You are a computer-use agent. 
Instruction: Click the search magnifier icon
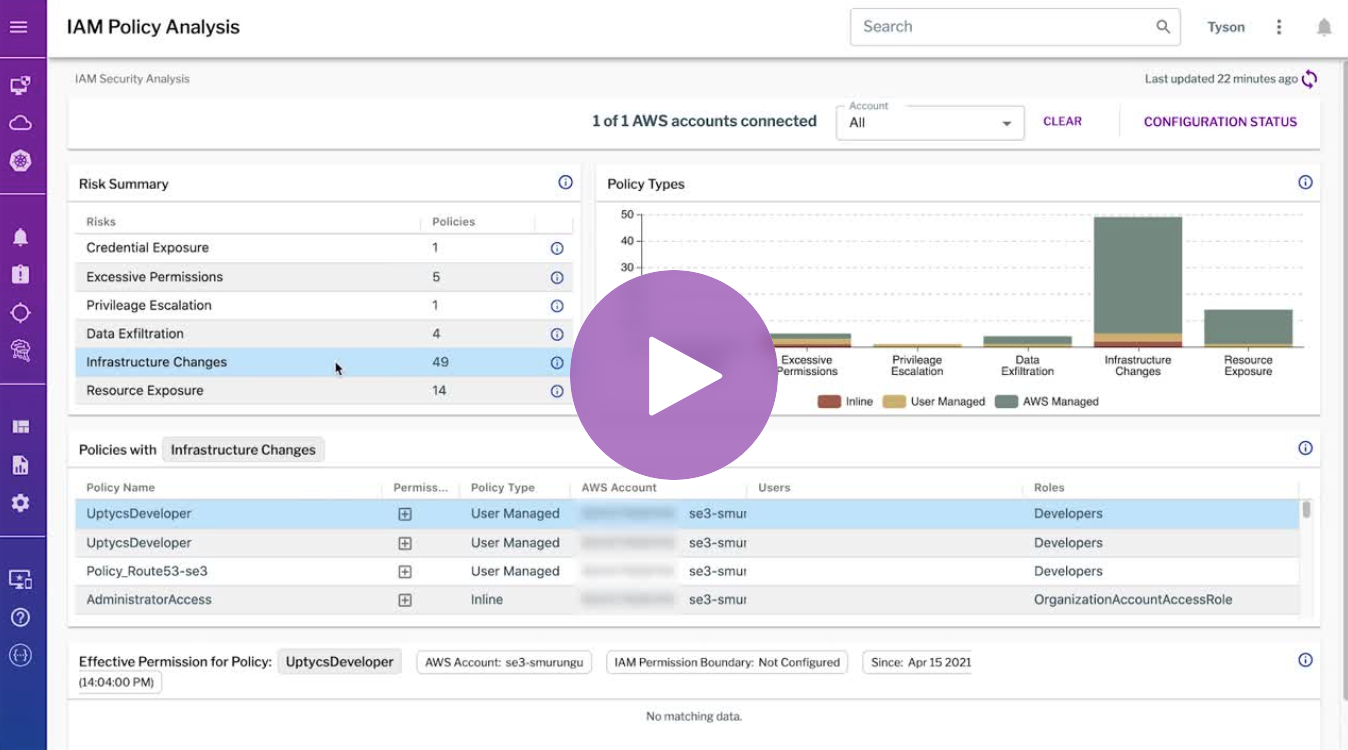click(1163, 27)
